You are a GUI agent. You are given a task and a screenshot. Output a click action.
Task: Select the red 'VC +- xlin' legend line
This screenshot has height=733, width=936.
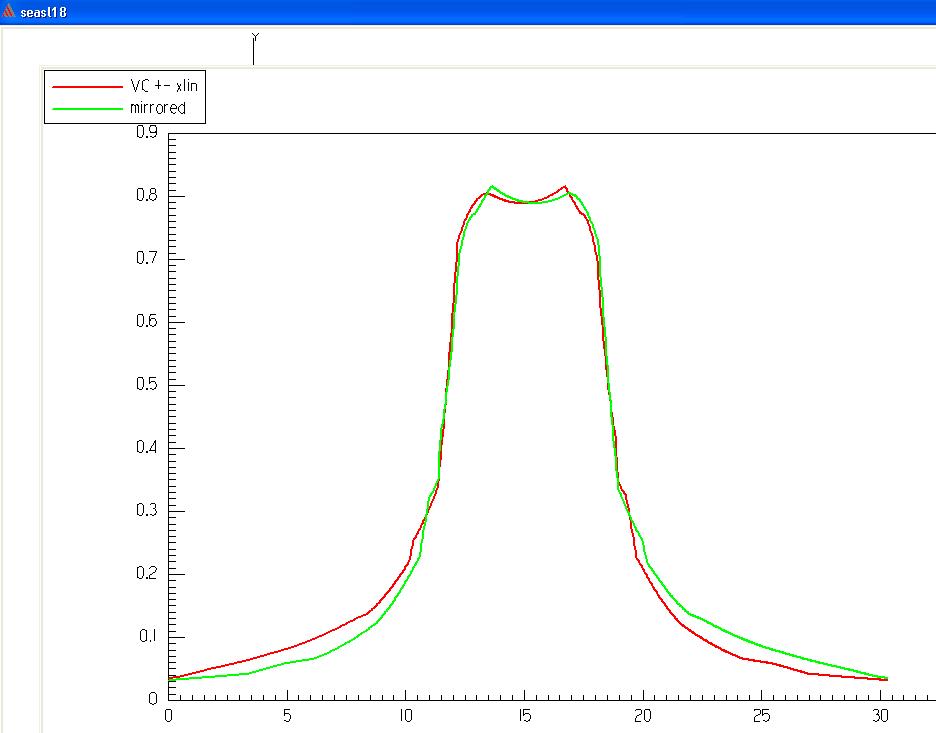tap(87, 87)
